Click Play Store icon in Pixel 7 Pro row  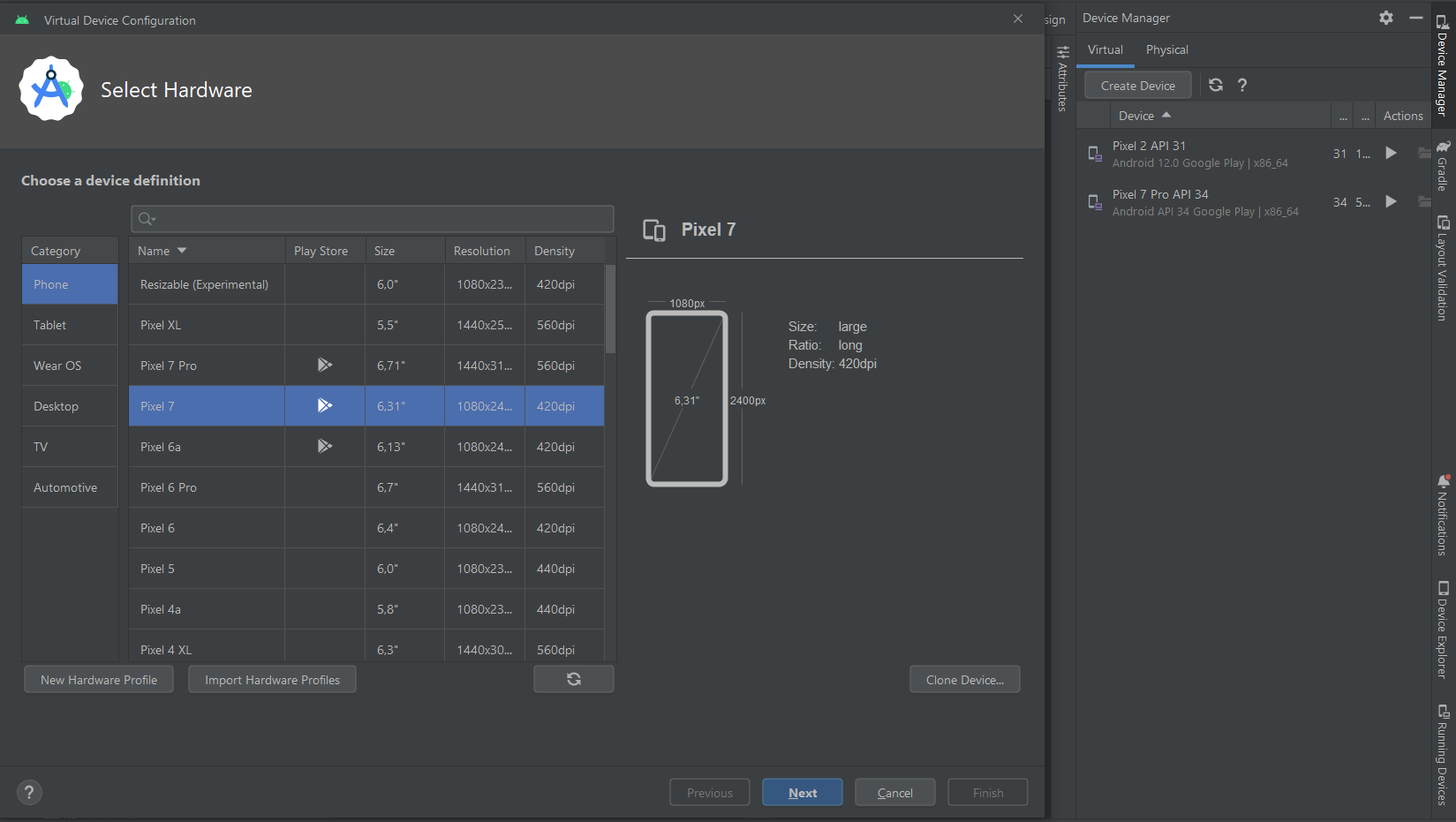pyautogui.click(x=325, y=365)
